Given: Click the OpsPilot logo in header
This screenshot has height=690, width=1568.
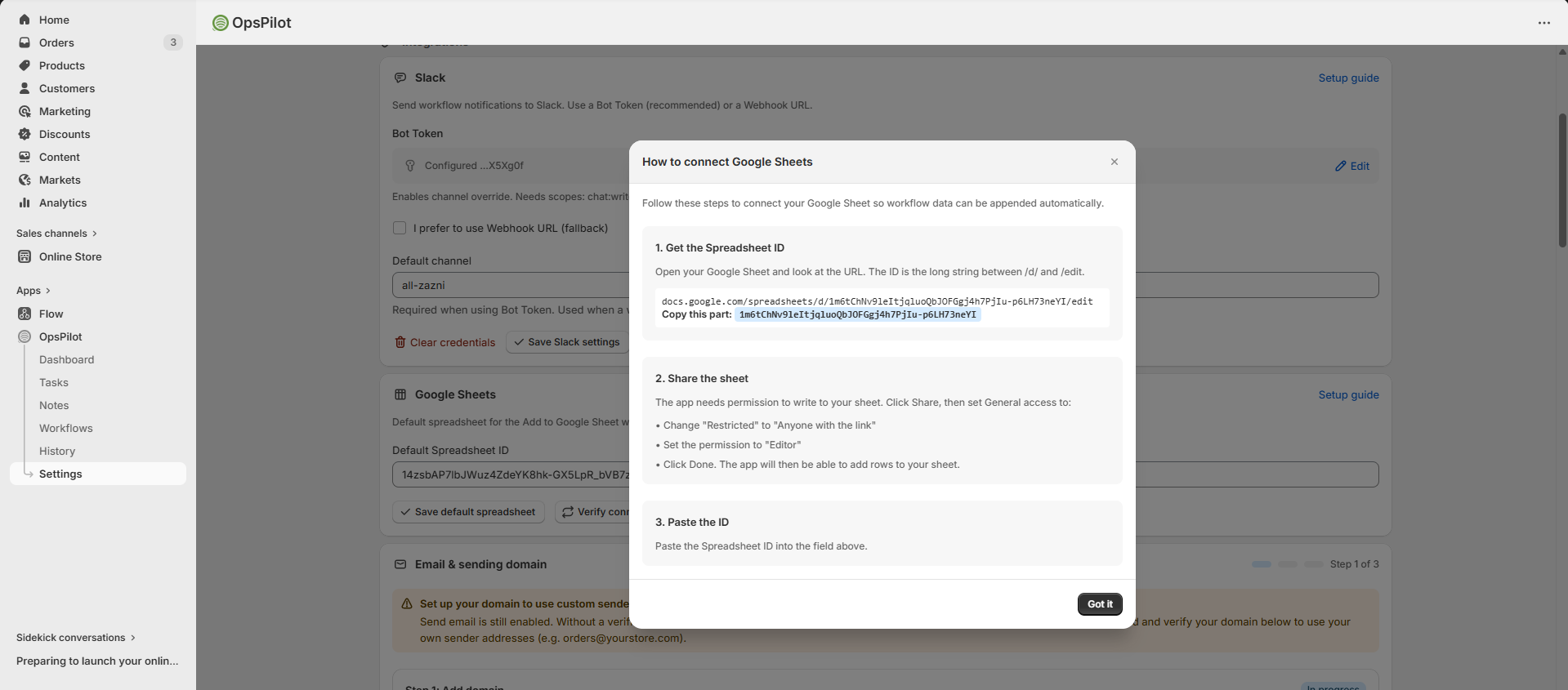Looking at the screenshot, I should click(x=220, y=23).
